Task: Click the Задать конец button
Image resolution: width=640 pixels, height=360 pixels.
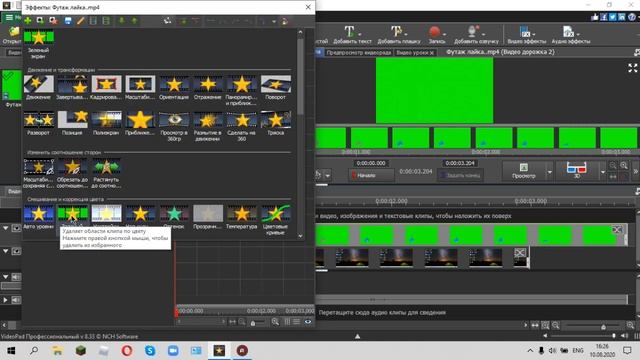Action: point(460,176)
